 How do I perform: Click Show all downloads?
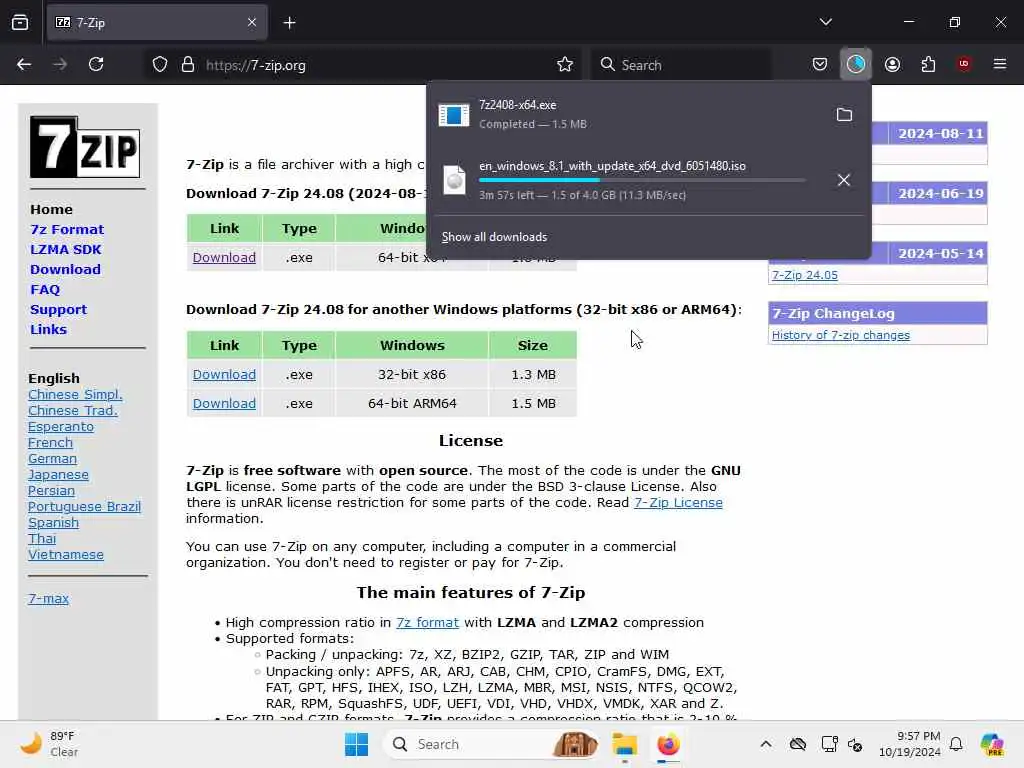pos(494,237)
